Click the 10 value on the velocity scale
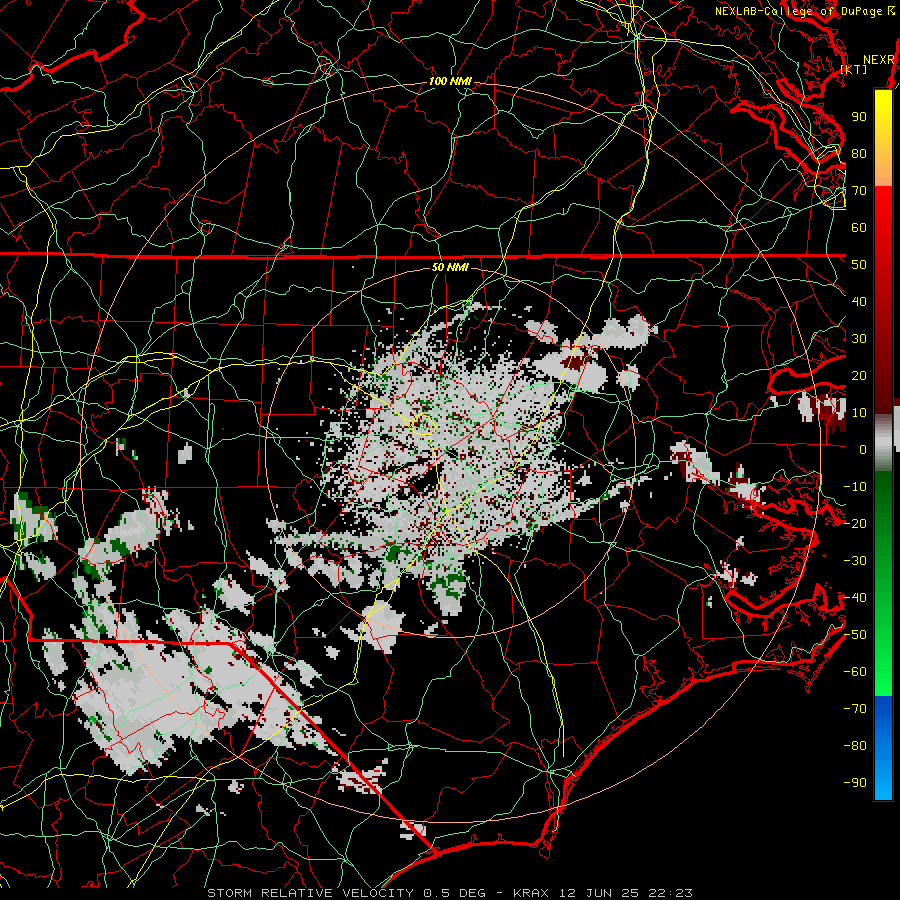900x900 pixels. click(x=859, y=413)
